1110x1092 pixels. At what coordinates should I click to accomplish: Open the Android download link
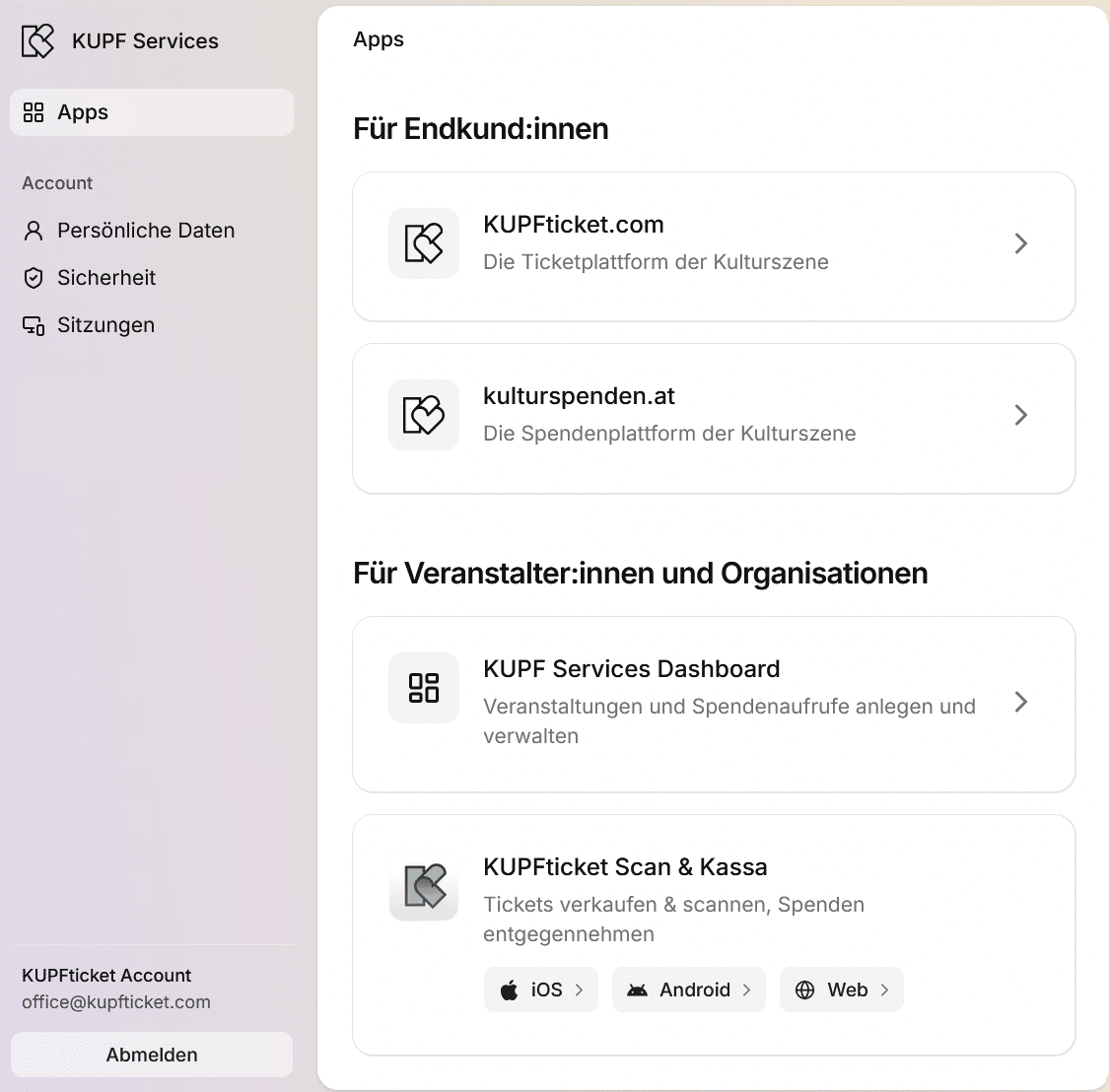pyautogui.click(x=689, y=990)
